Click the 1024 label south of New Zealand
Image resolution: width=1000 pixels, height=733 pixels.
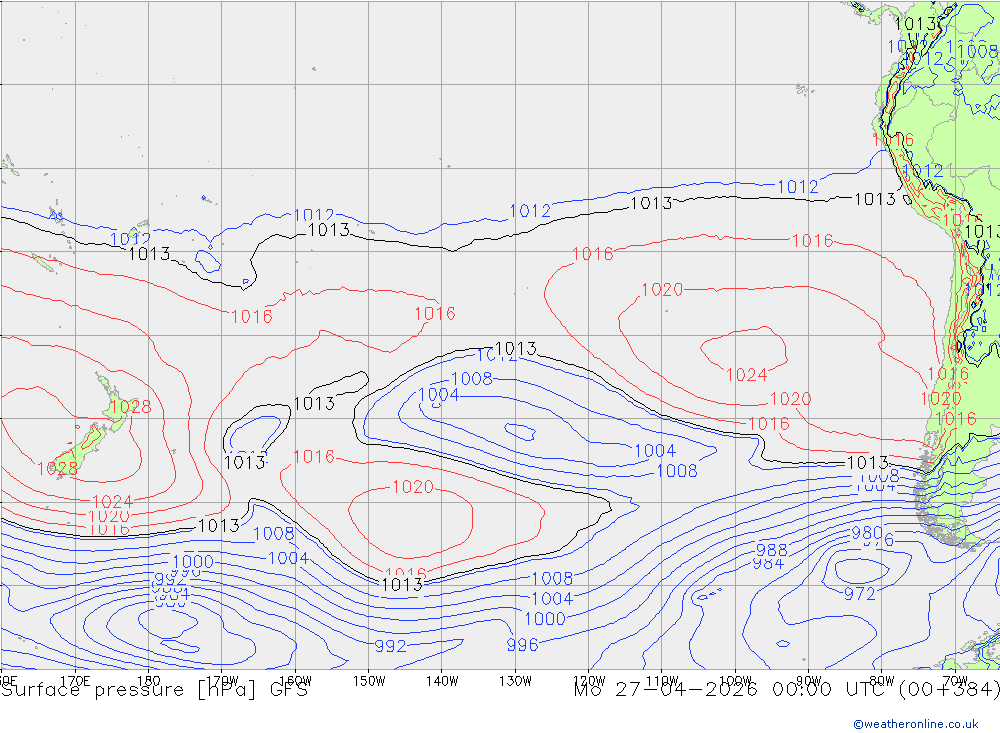pyautogui.click(x=112, y=502)
